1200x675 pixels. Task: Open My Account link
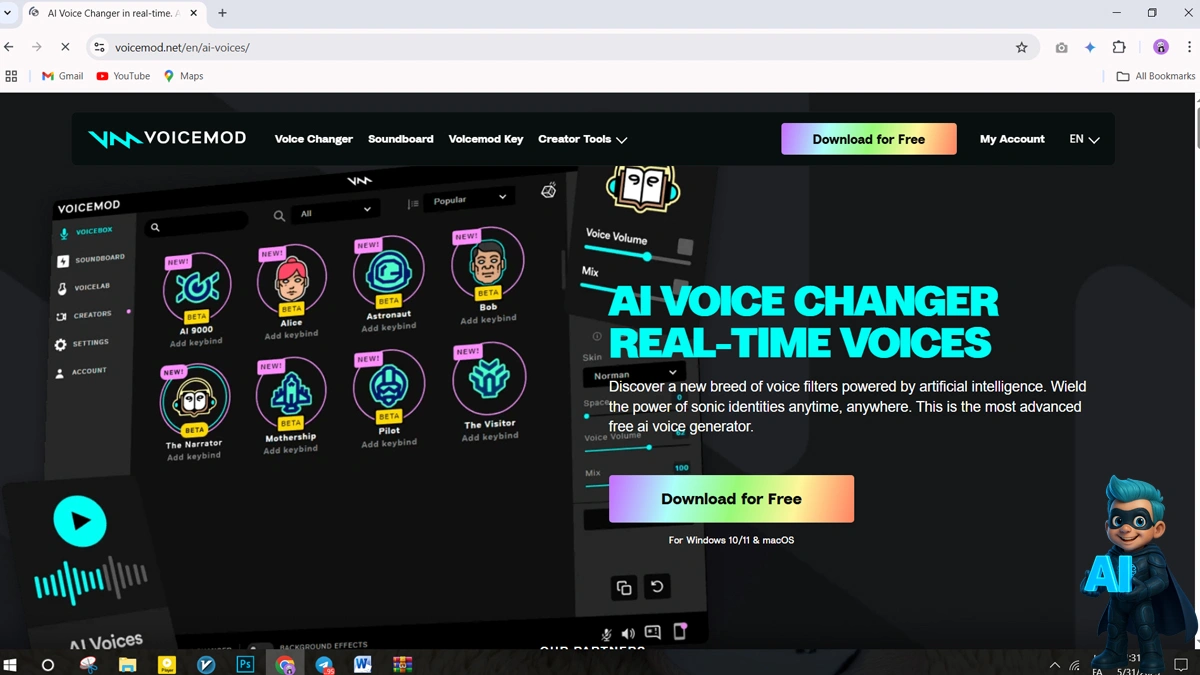pyautogui.click(x=1012, y=139)
